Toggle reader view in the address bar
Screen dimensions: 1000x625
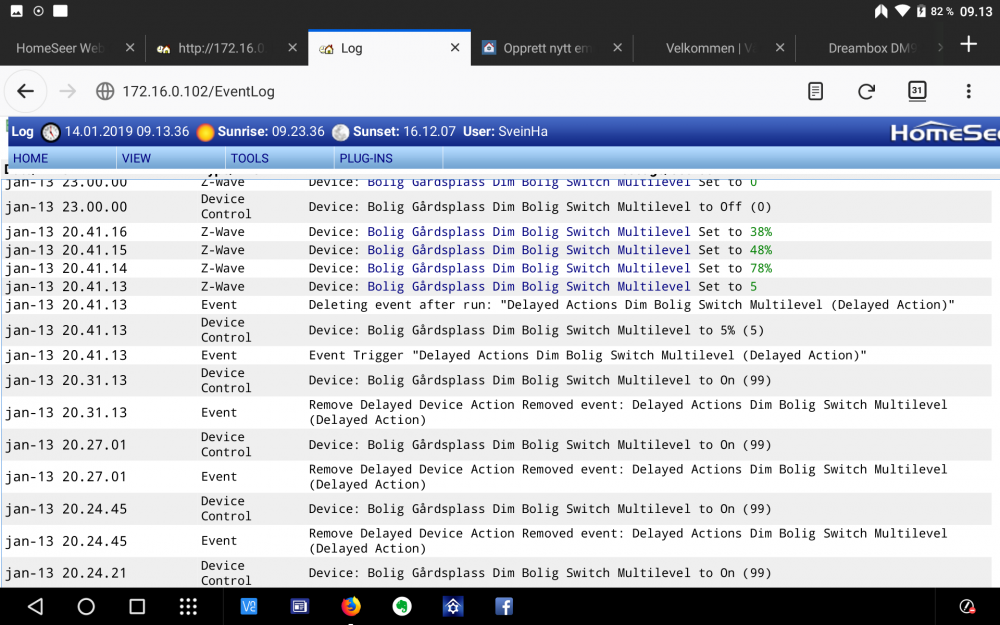(x=815, y=91)
